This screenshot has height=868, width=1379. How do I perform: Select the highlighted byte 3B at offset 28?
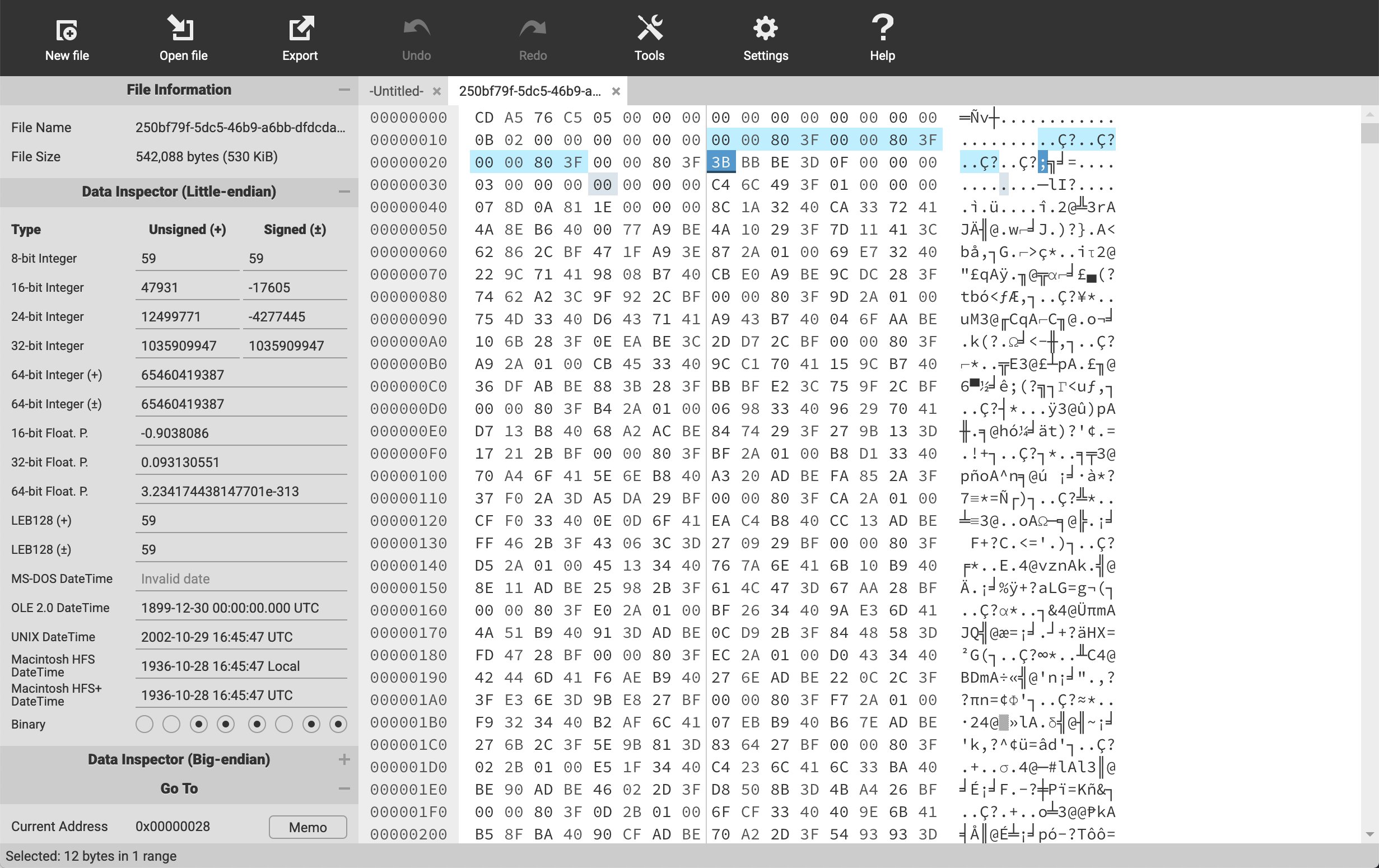pyautogui.click(x=720, y=162)
